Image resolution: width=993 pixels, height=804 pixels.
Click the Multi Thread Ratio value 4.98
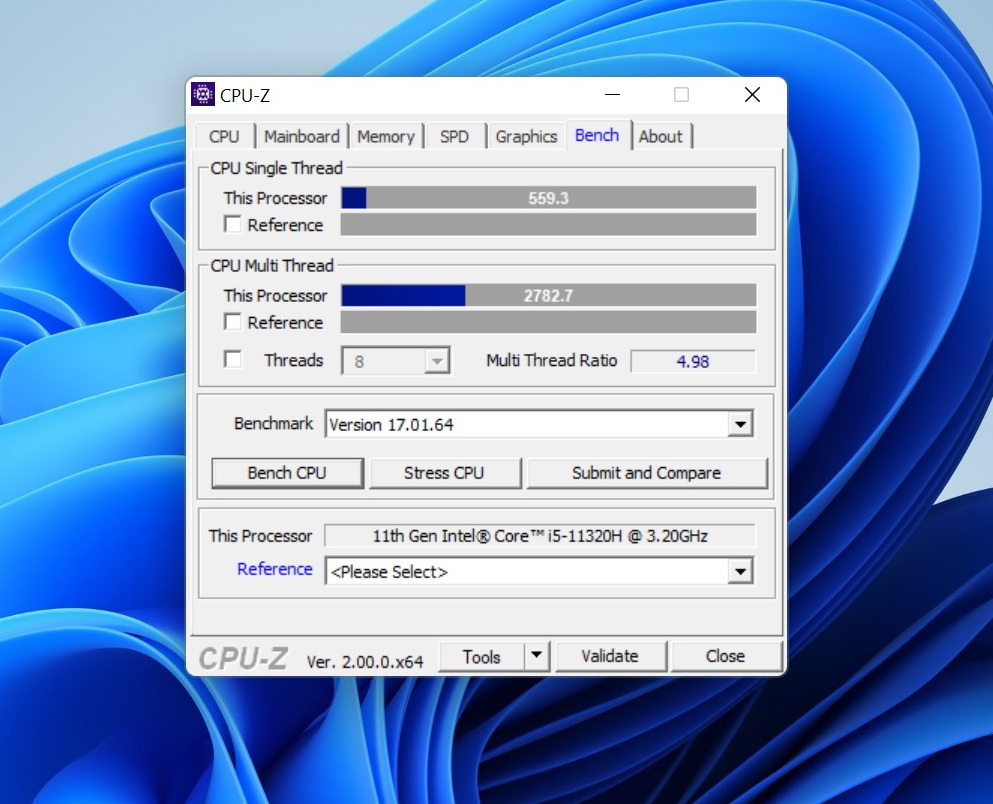point(693,361)
